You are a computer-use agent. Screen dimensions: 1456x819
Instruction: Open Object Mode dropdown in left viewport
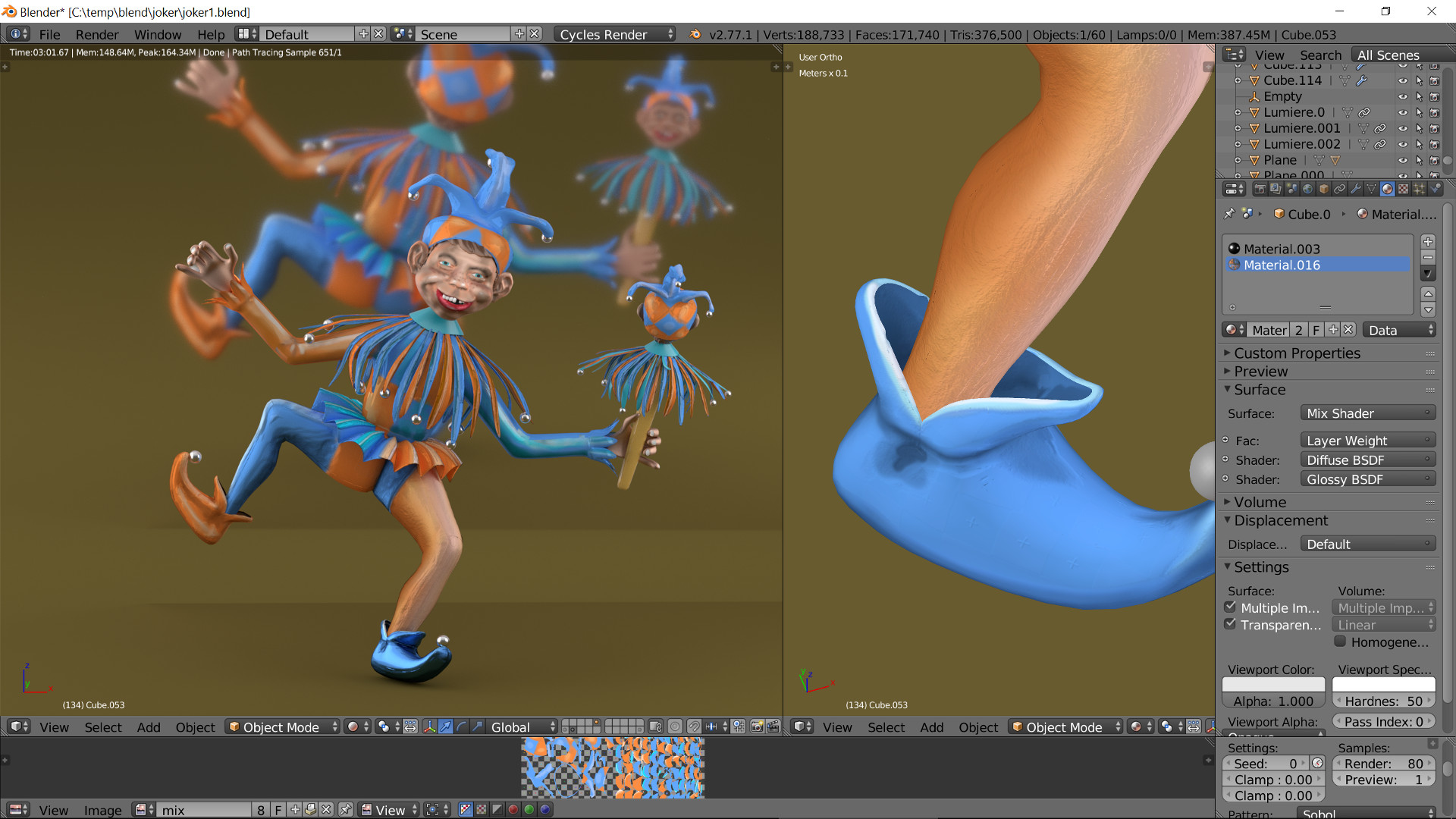click(x=282, y=726)
